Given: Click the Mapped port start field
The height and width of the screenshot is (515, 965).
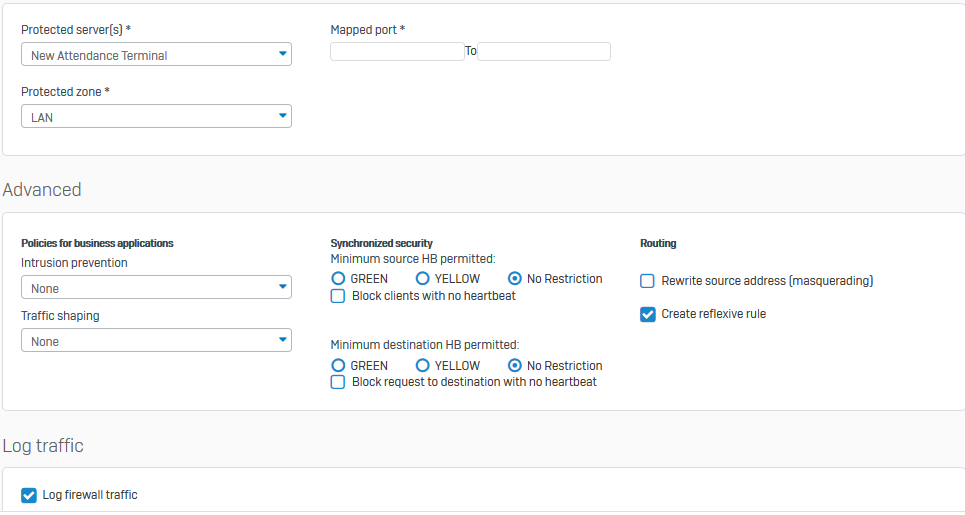Looking at the screenshot, I should point(397,51).
